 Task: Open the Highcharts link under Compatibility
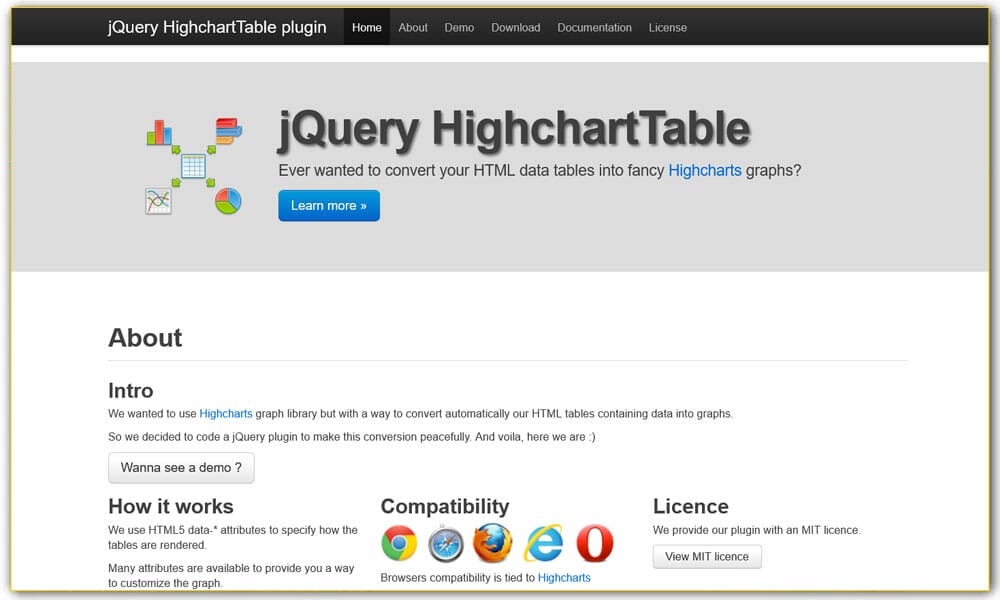pos(564,577)
